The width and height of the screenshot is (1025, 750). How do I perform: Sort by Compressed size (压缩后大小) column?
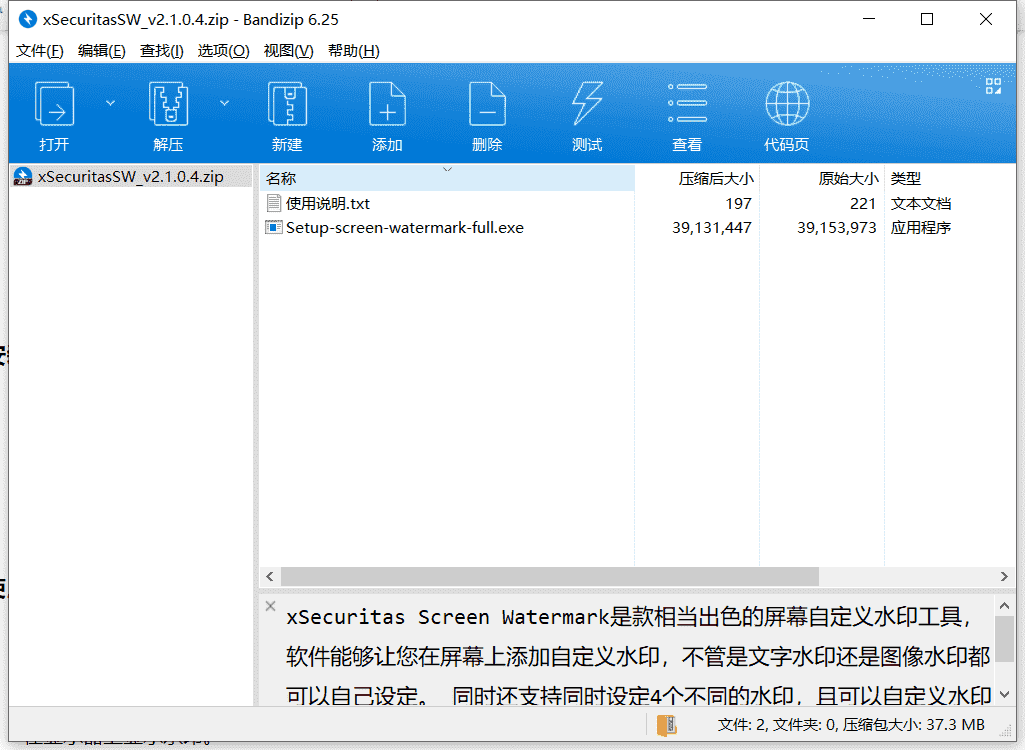click(x=697, y=179)
